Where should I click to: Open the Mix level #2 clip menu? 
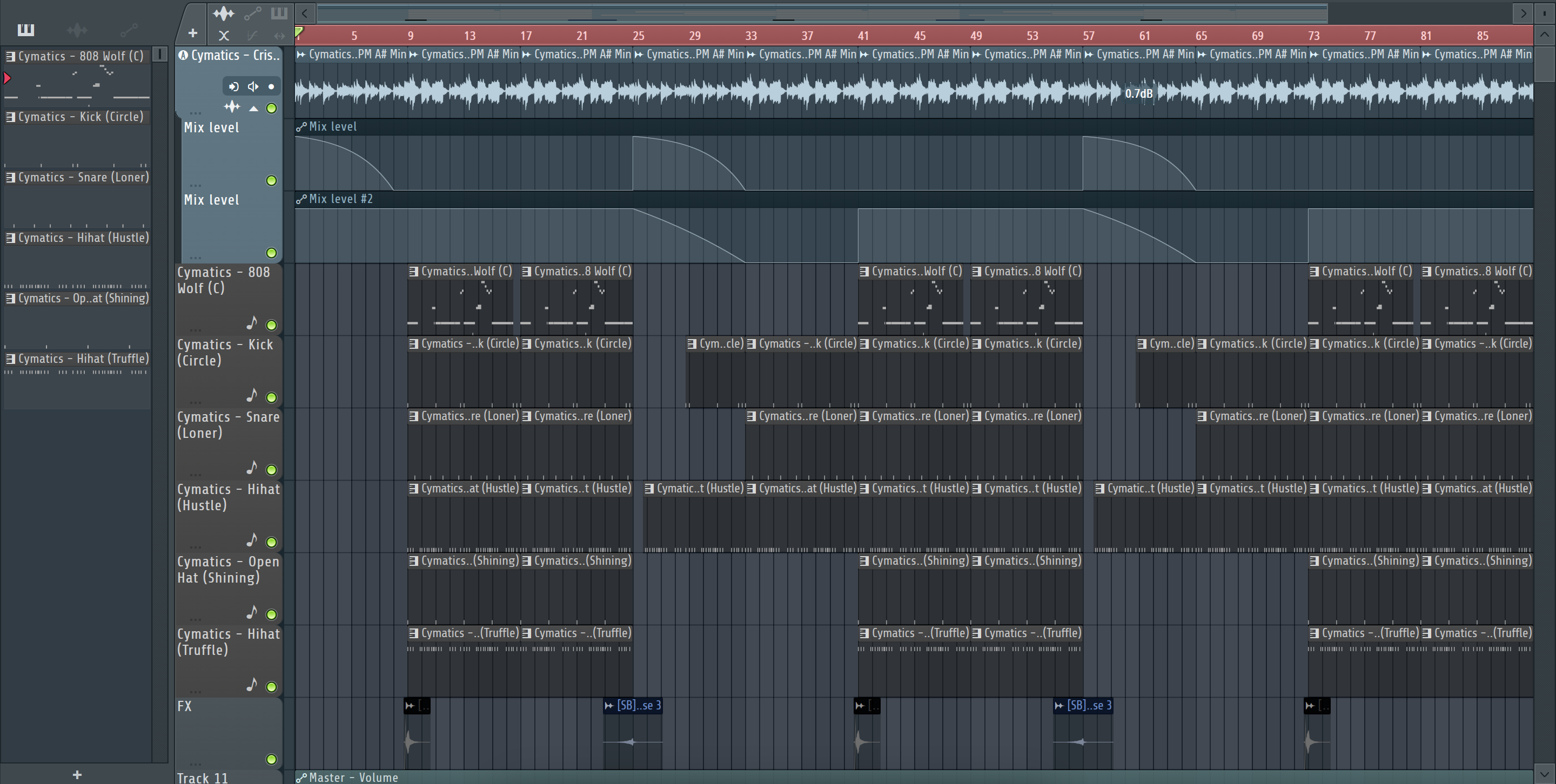[301, 199]
